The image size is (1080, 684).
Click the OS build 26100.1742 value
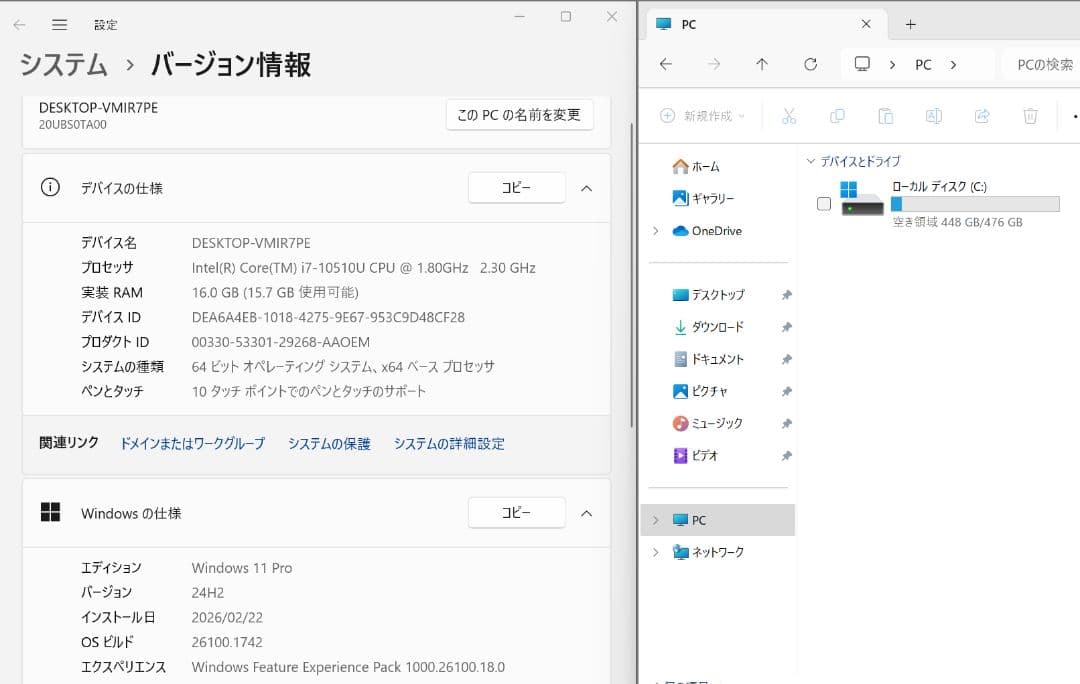pyautogui.click(x=227, y=642)
